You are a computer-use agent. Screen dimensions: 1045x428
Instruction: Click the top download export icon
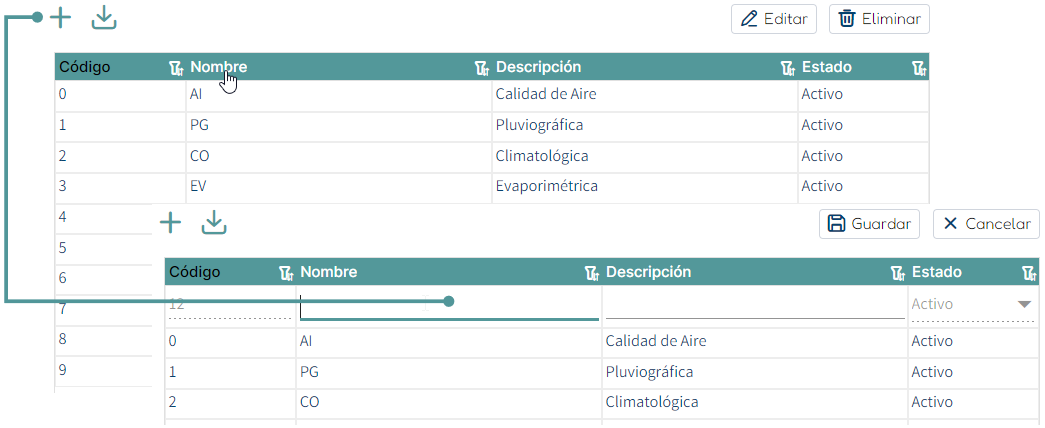(104, 18)
